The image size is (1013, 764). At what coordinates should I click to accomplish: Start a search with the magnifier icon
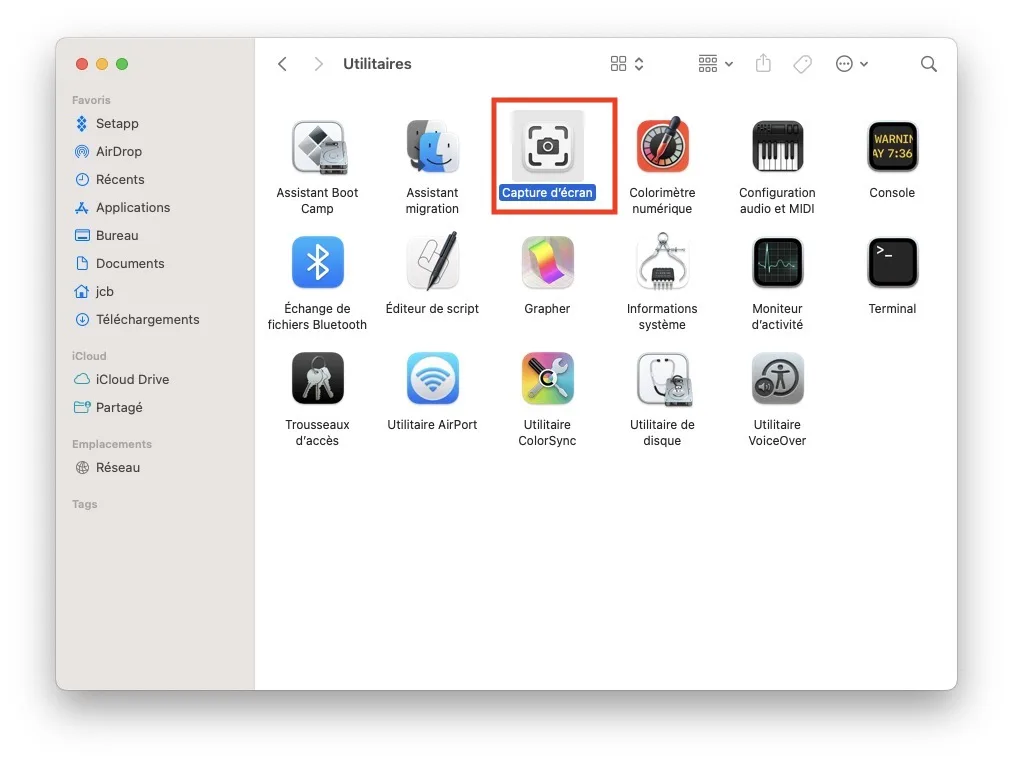click(x=928, y=63)
